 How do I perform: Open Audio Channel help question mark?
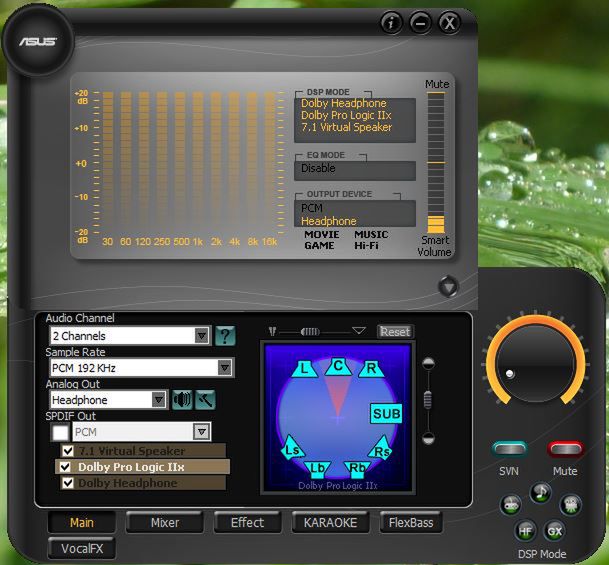[x=225, y=335]
